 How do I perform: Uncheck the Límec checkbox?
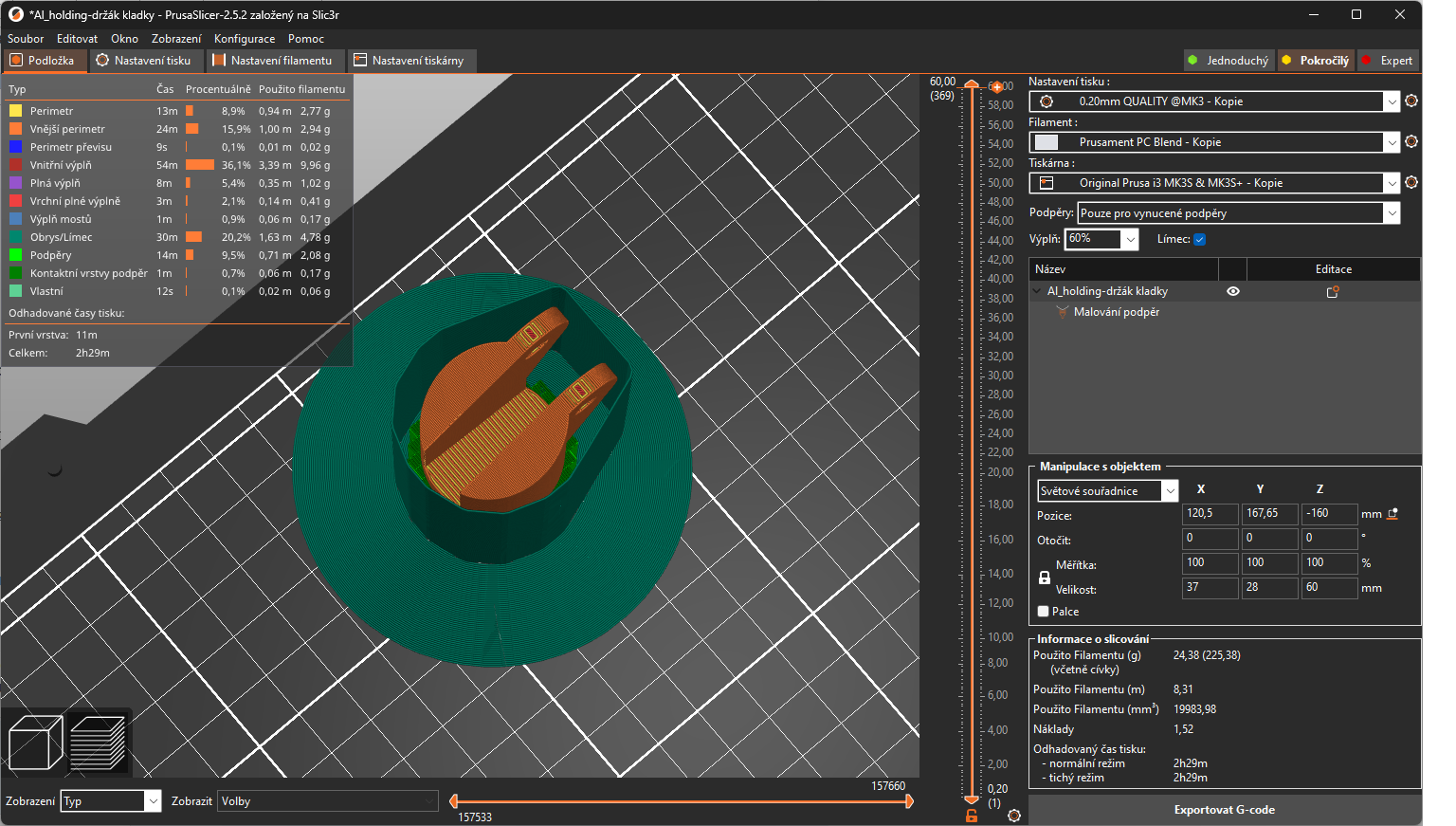click(1199, 240)
